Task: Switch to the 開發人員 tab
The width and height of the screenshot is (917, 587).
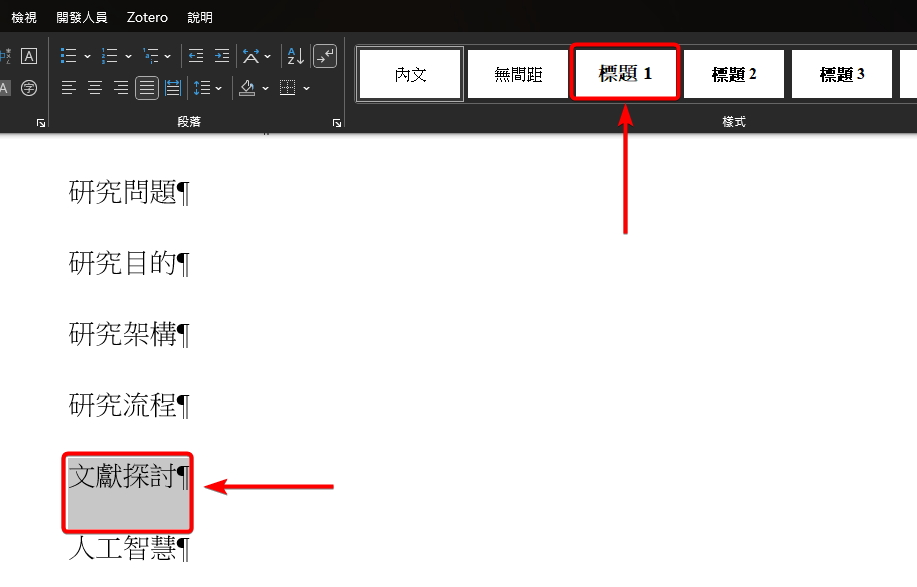Action: pos(82,17)
